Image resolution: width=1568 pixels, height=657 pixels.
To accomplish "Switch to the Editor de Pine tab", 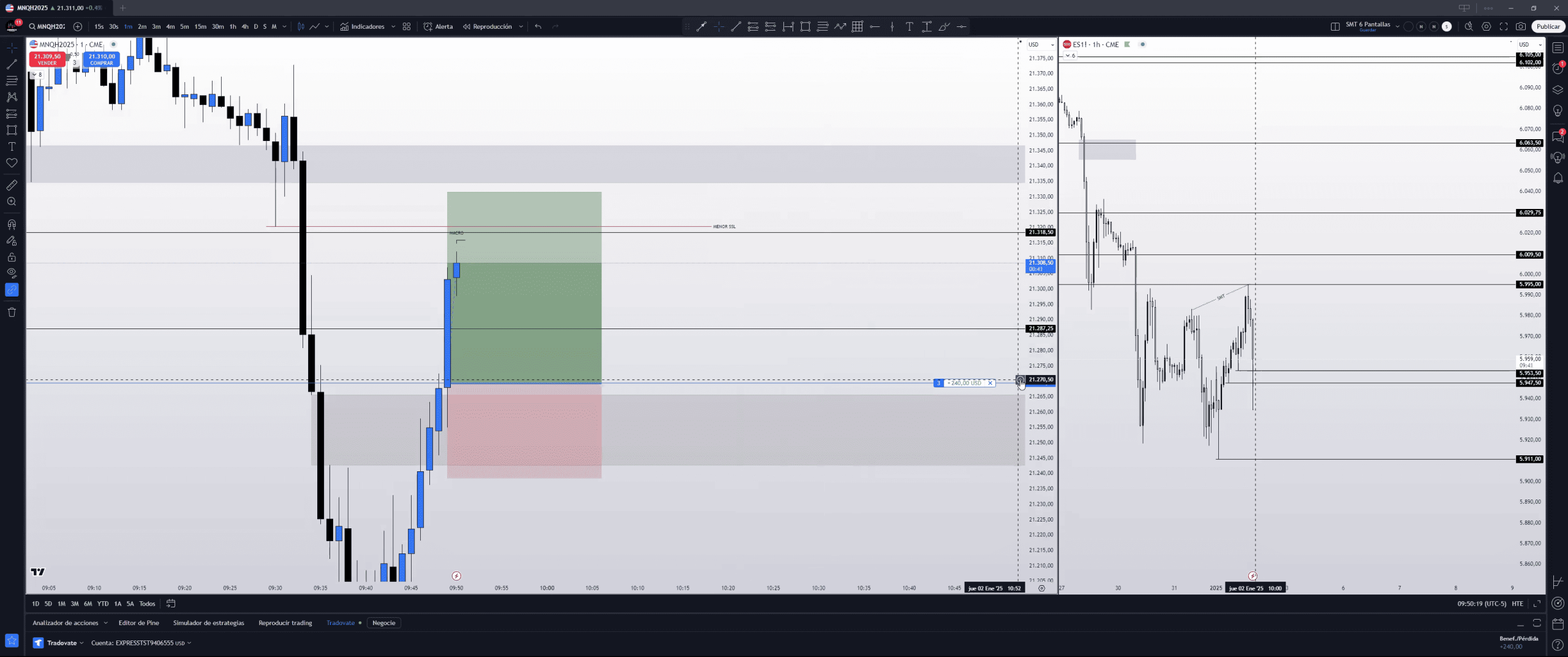I will tap(138, 623).
